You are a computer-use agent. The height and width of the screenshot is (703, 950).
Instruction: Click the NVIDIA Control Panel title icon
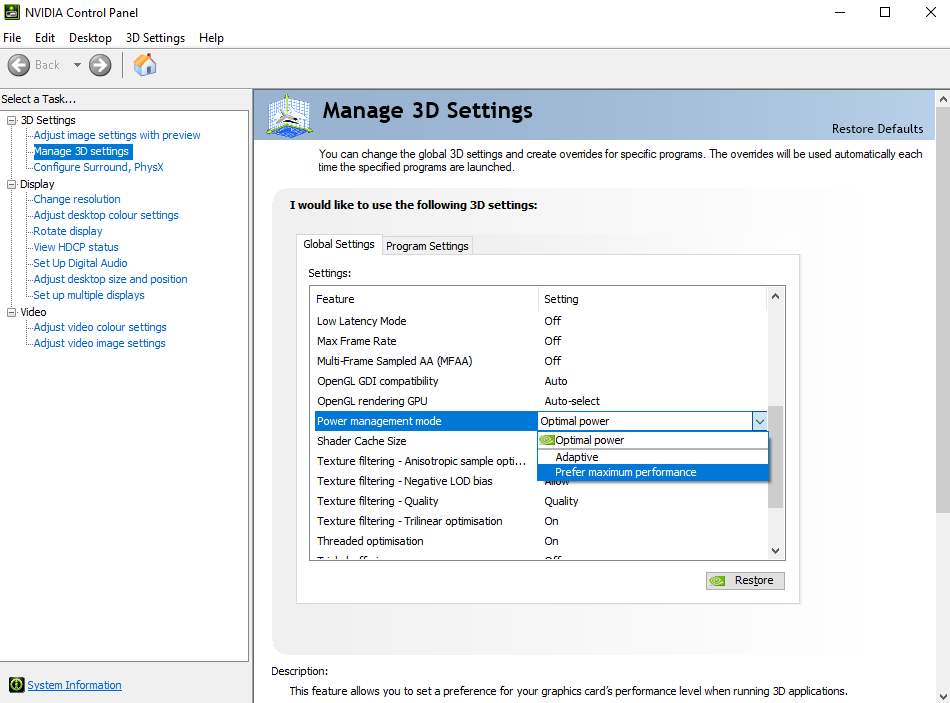coord(11,13)
